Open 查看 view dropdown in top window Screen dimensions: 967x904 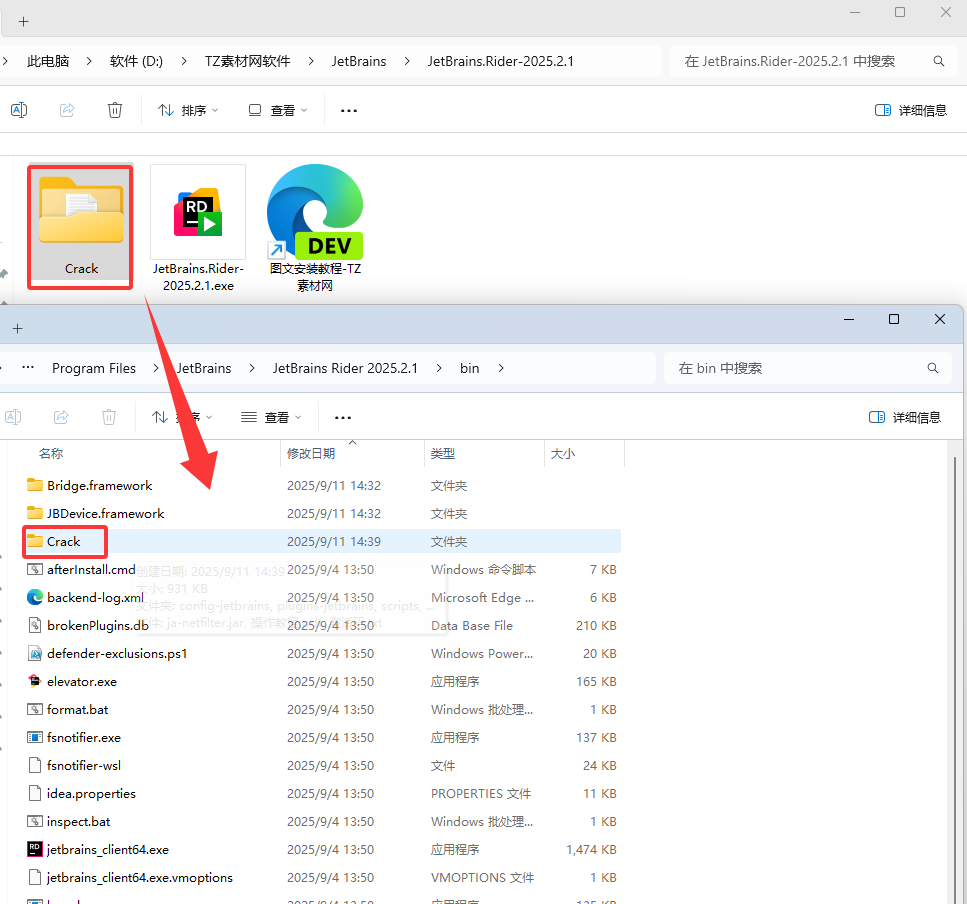(x=278, y=110)
